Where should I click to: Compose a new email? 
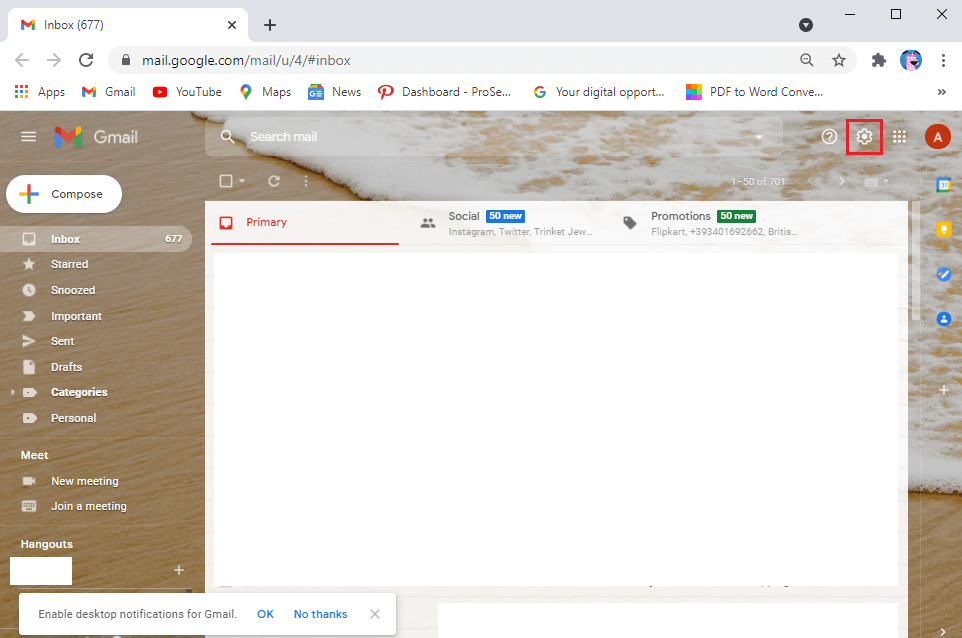[x=64, y=194]
